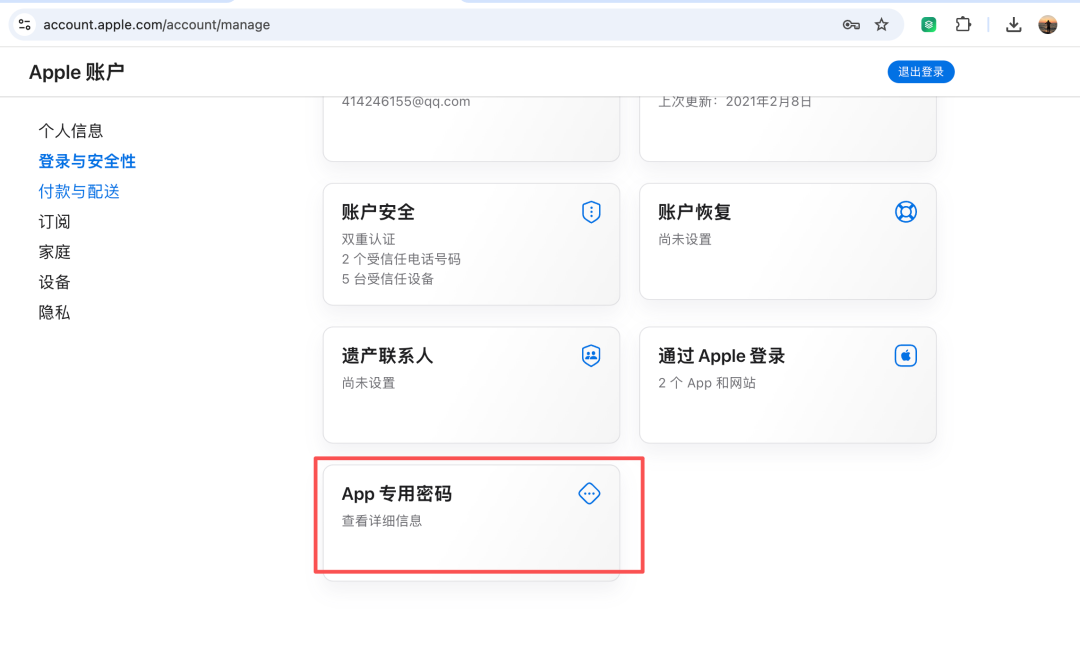The width and height of the screenshot is (1080, 652).
Task: Open 订阅 in the sidebar
Action: coord(54,222)
